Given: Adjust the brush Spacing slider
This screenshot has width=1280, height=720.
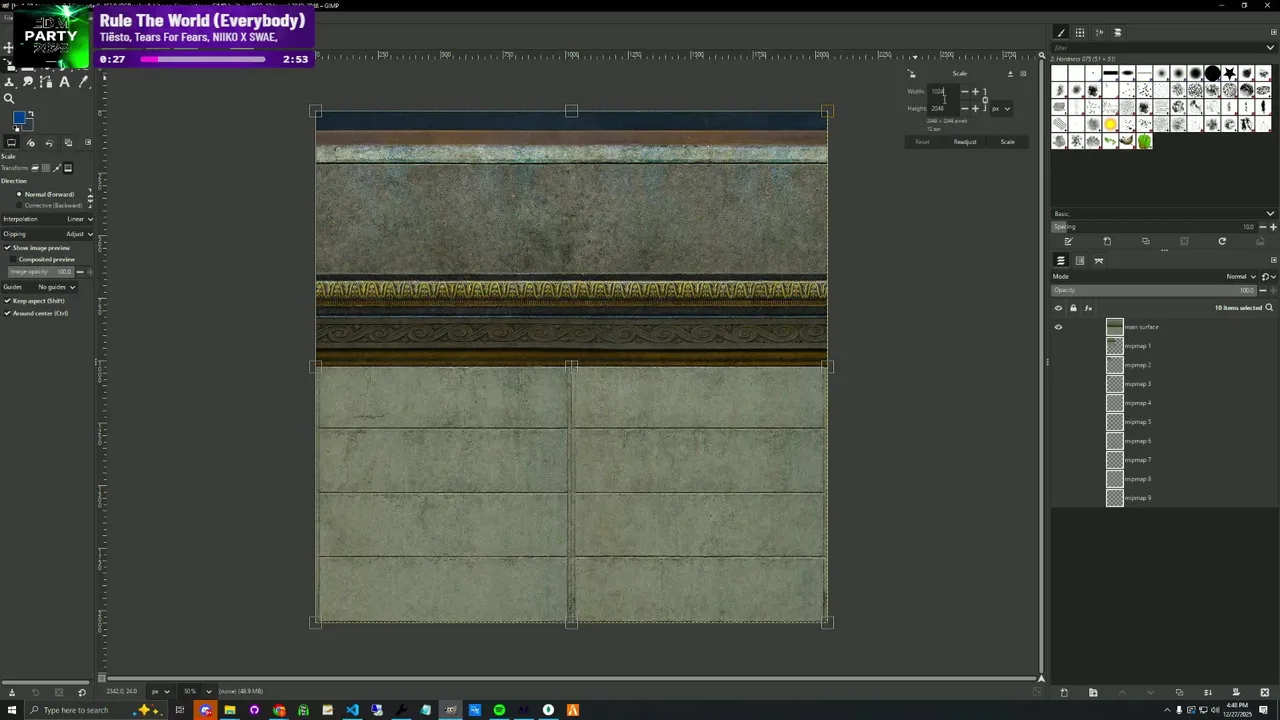Looking at the screenshot, I should pyautogui.click(x=1155, y=227).
